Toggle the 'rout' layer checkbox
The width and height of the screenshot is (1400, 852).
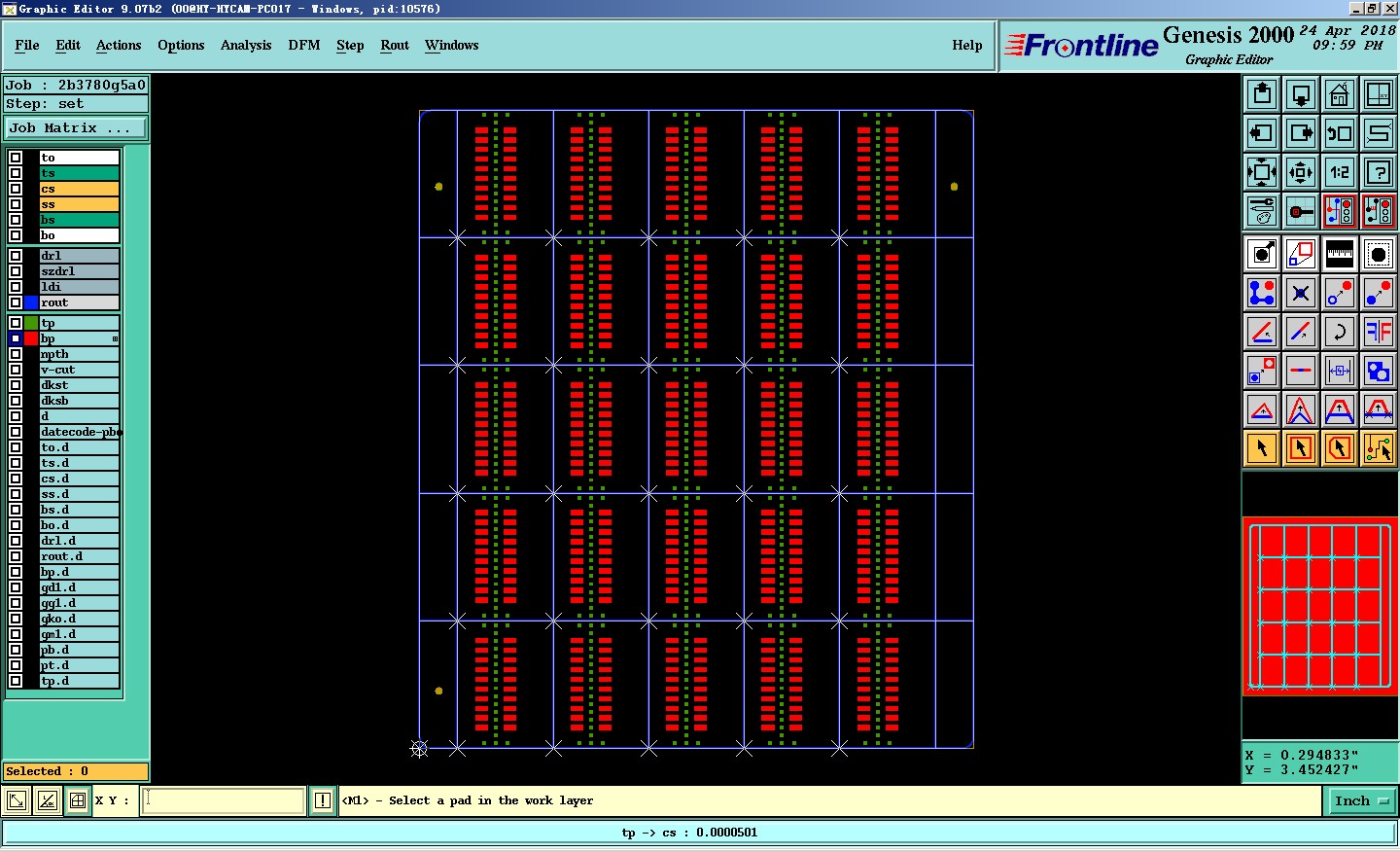pos(16,302)
